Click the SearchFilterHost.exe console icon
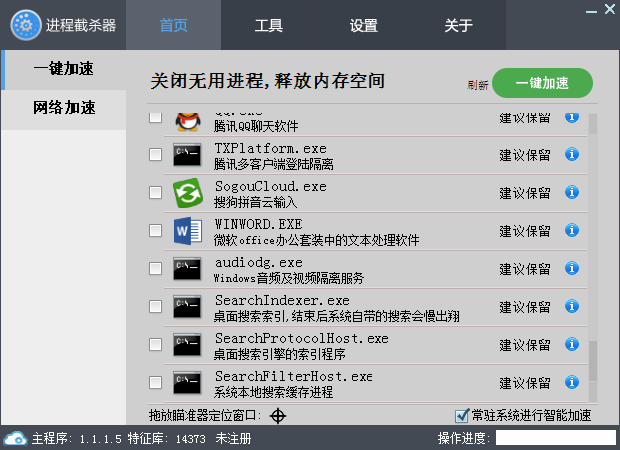Image resolution: width=620 pixels, height=450 pixels. pyautogui.click(x=187, y=382)
